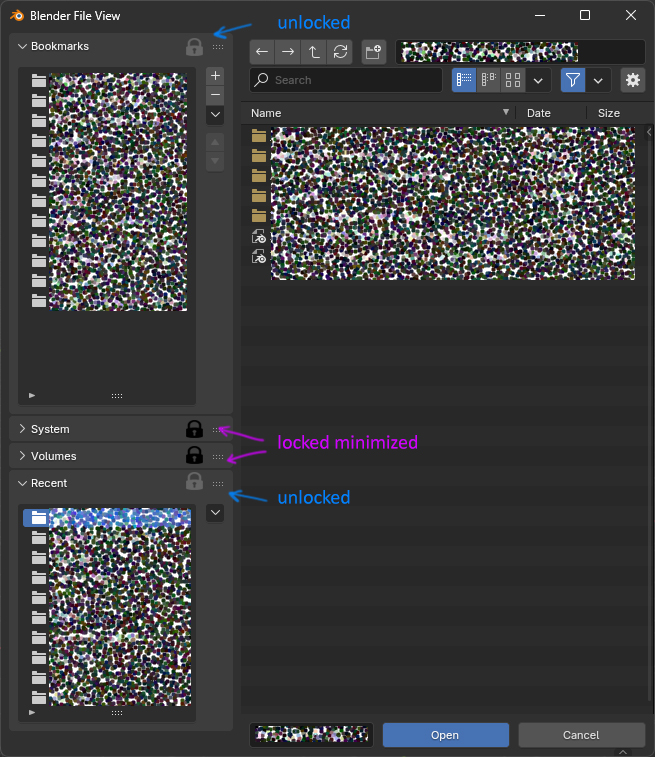Switch to thumbnails display mode

pyautogui.click(x=513, y=80)
